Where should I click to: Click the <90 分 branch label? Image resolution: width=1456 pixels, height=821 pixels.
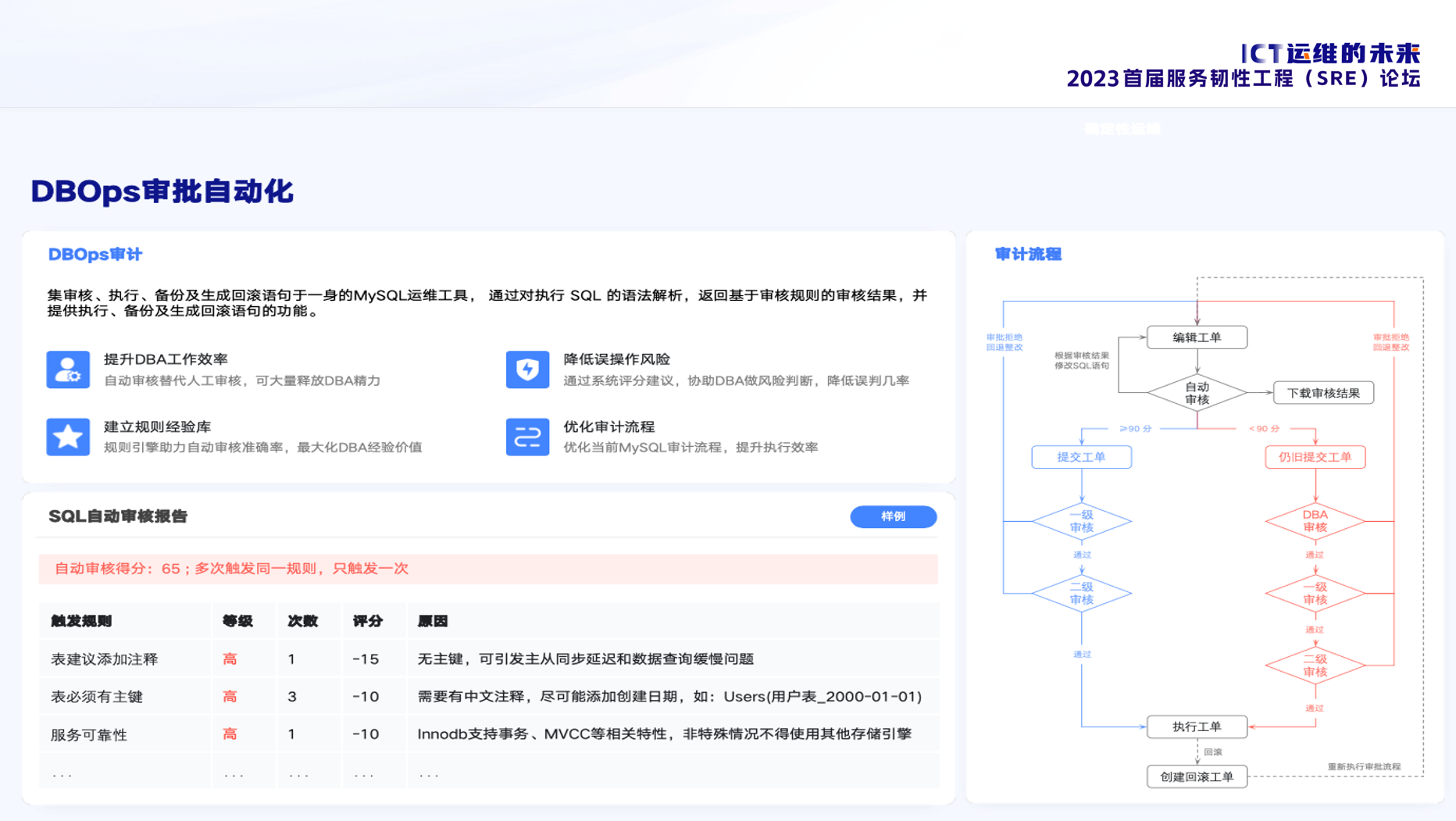1264,429
